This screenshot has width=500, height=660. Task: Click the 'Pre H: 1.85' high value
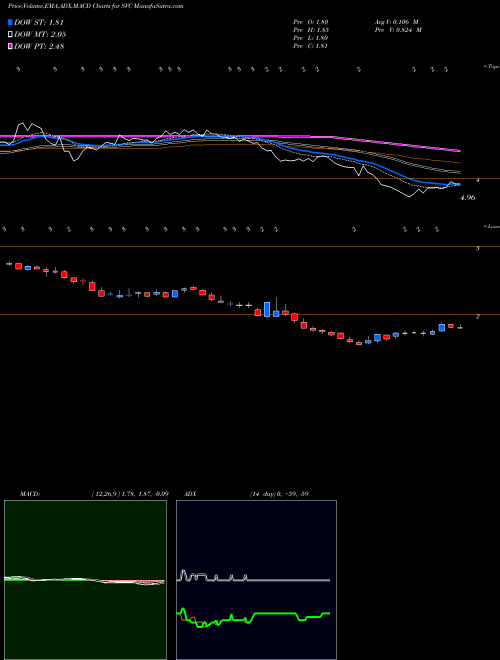(x=311, y=30)
